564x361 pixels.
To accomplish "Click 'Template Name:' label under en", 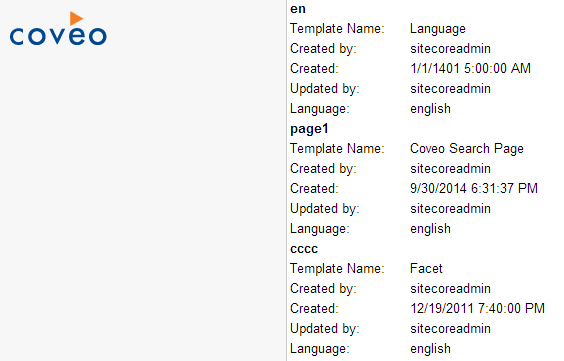I will 337,28.
